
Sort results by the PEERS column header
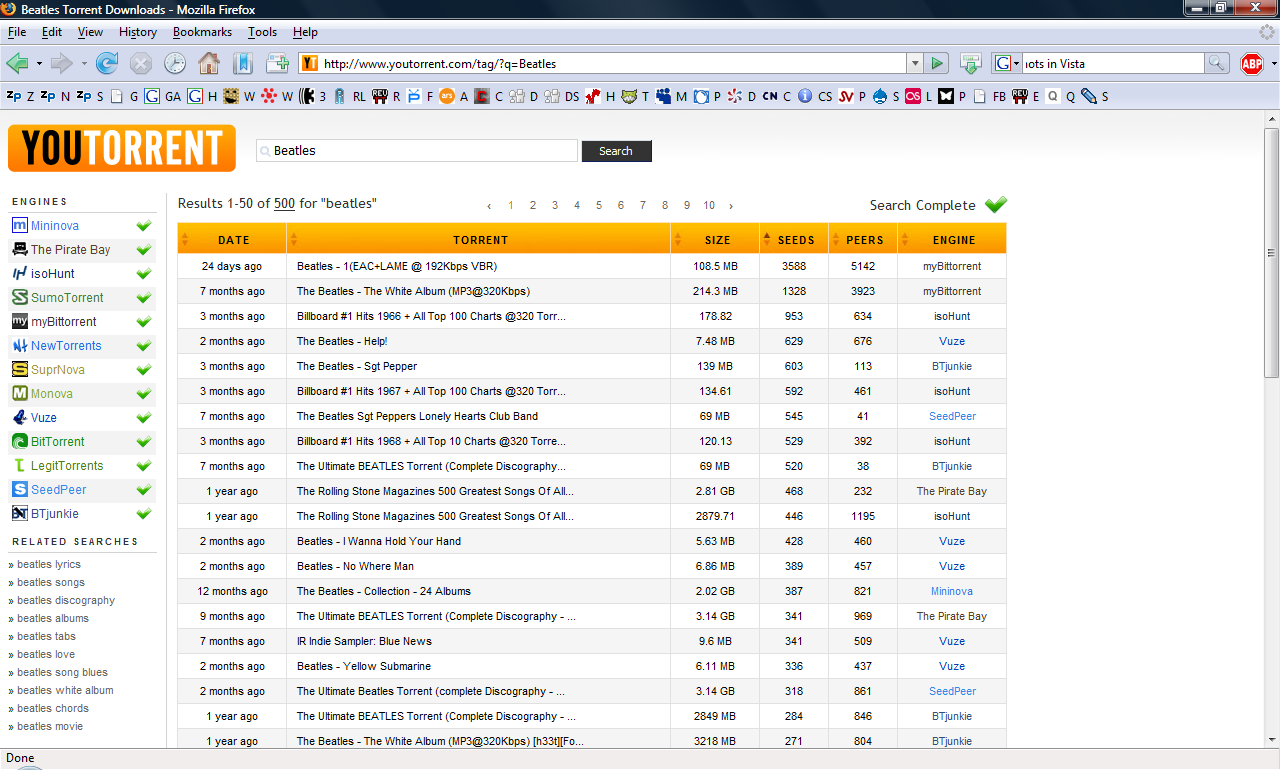863,240
